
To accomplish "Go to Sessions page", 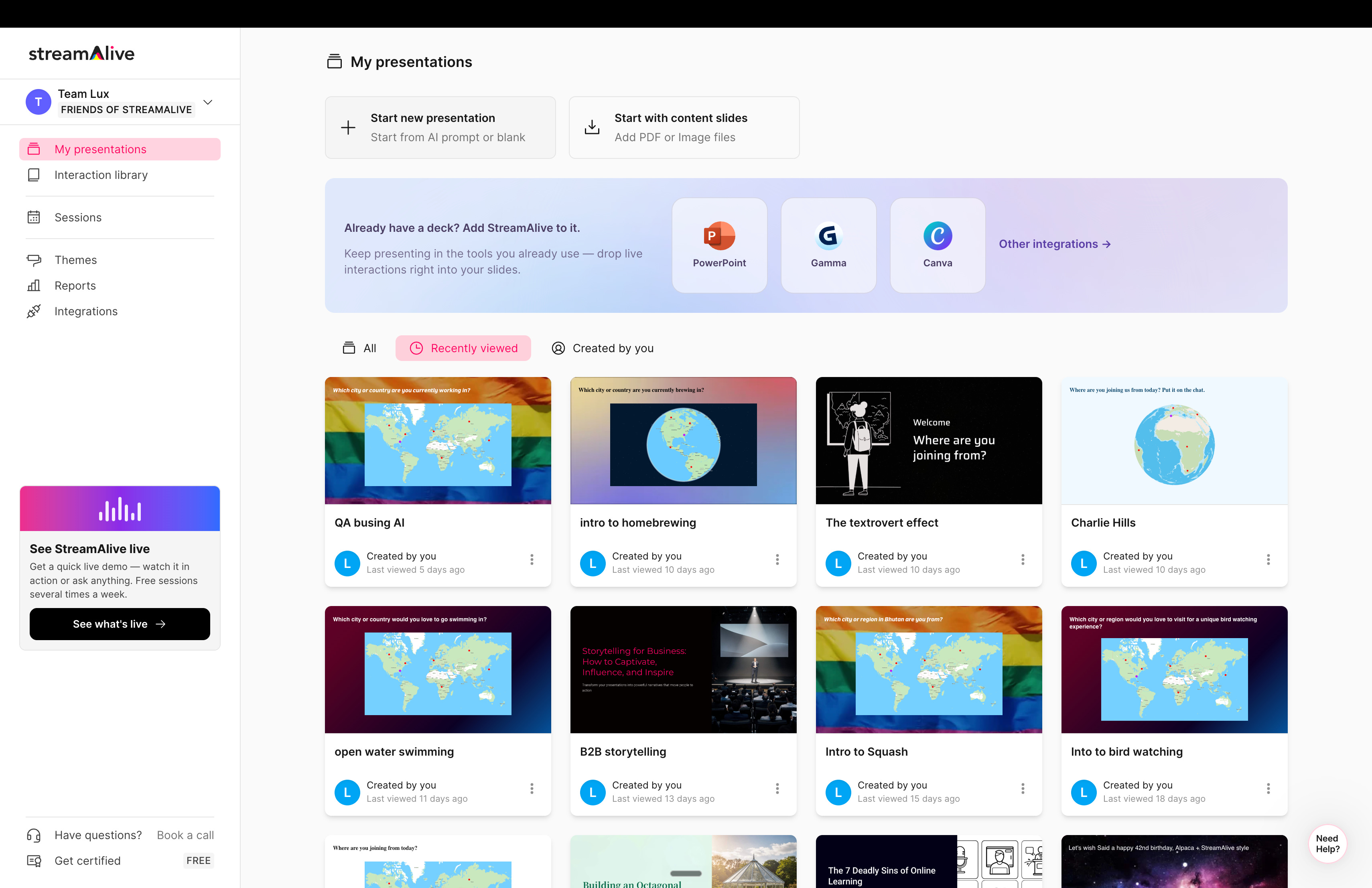I will point(120,217).
